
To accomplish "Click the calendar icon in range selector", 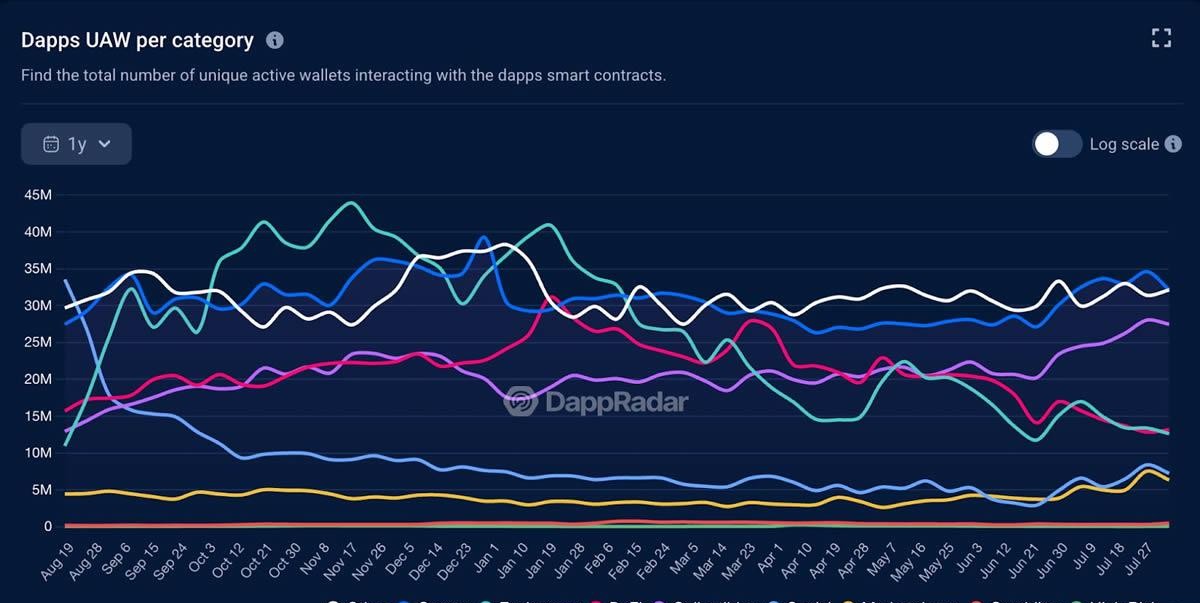I will click(x=51, y=144).
